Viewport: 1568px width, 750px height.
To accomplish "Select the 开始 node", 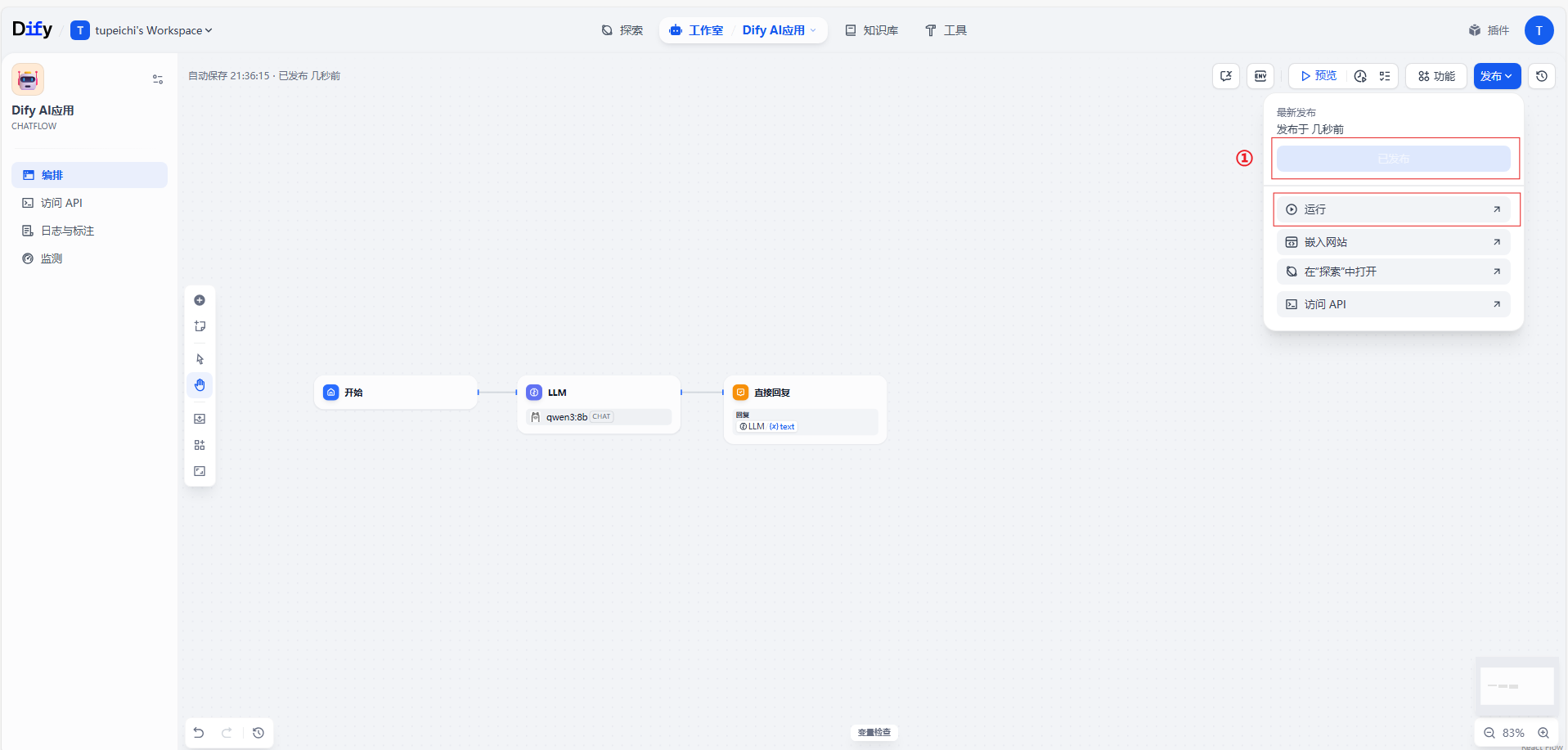I will click(396, 393).
